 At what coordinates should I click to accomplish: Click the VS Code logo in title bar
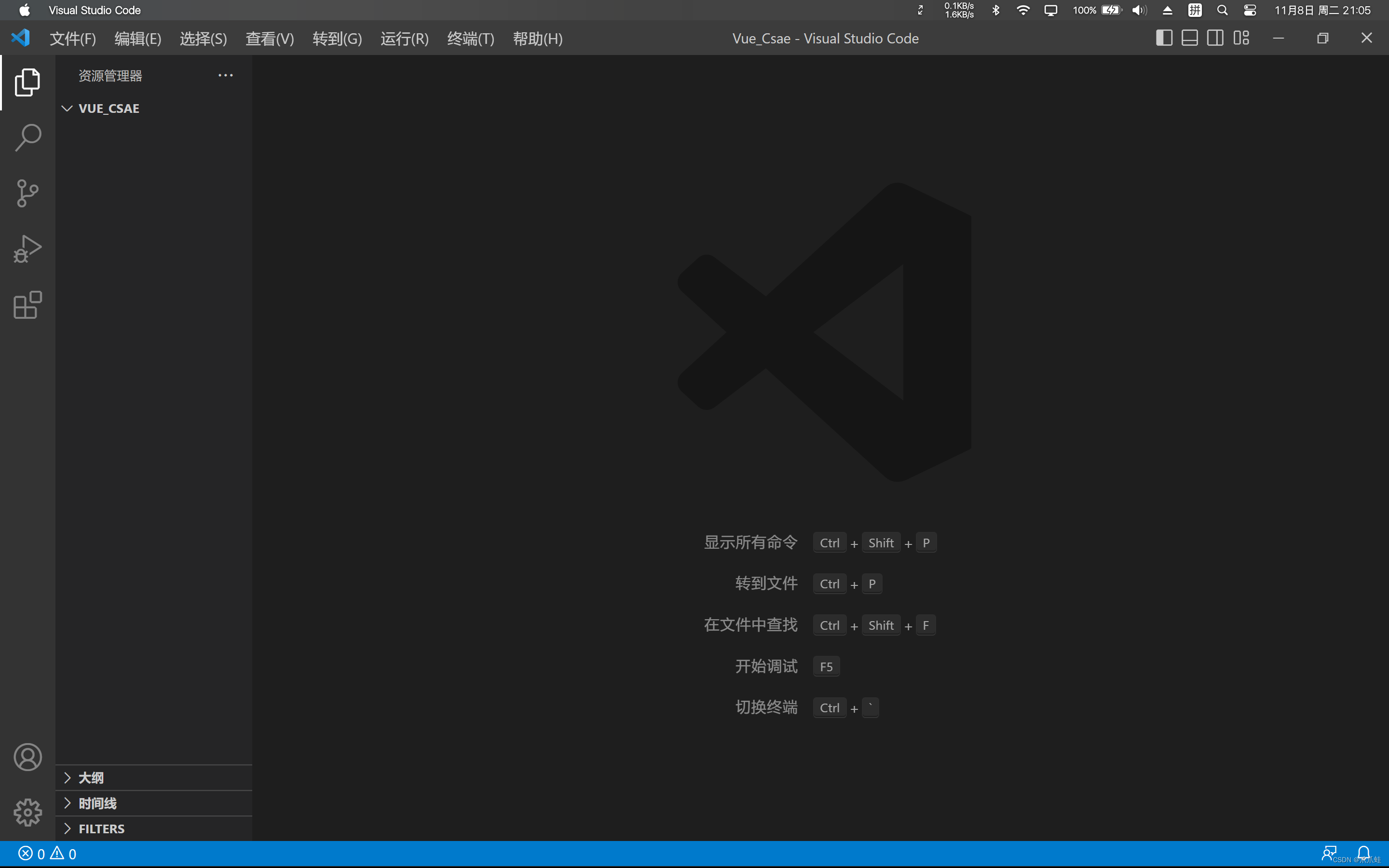click(20, 38)
